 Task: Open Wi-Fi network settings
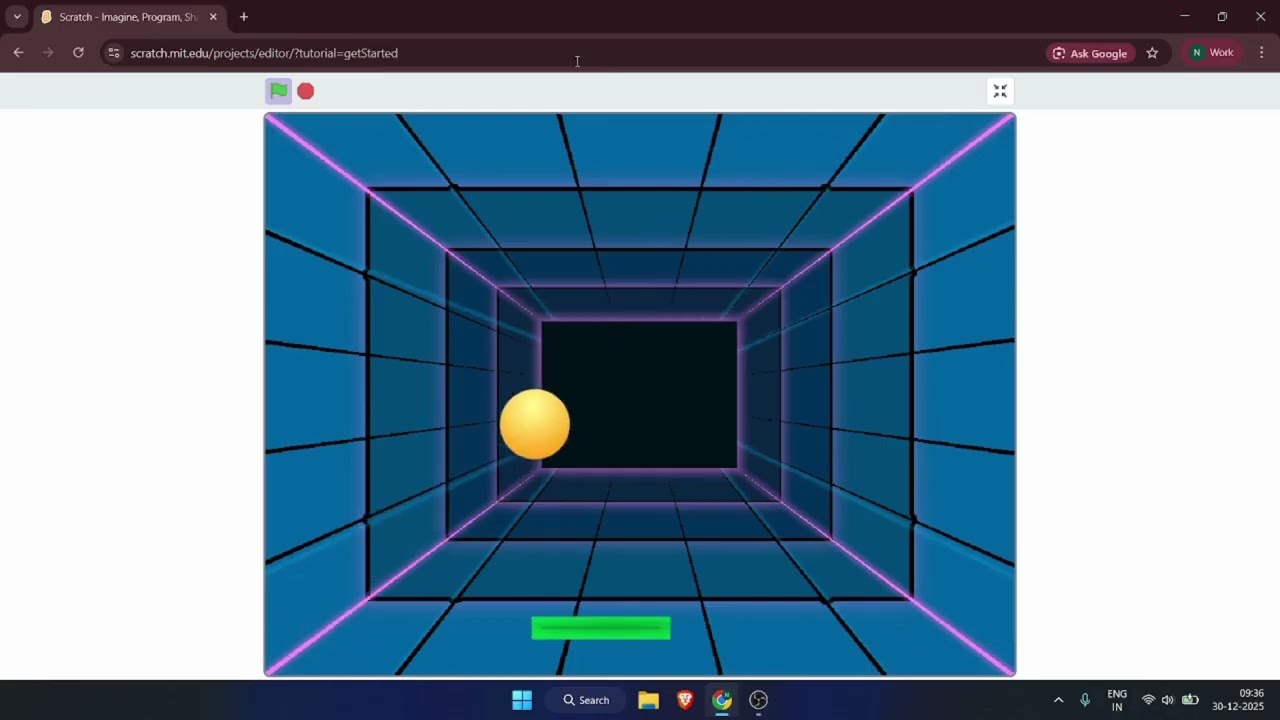coord(1148,700)
